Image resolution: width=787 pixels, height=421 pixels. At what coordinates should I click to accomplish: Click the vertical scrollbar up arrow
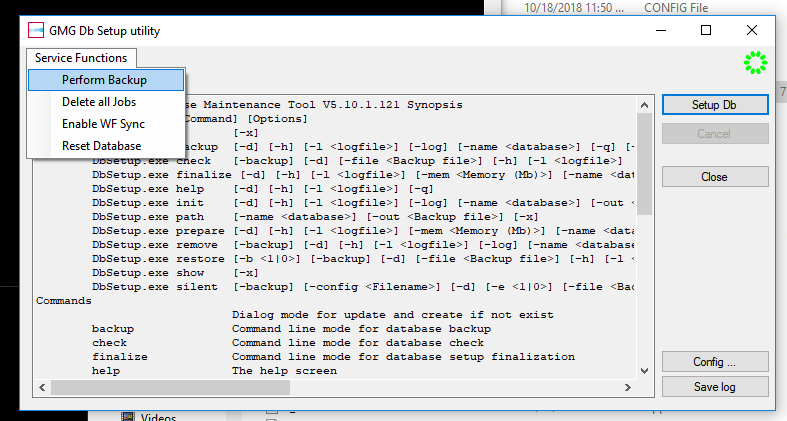(x=644, y=105)
